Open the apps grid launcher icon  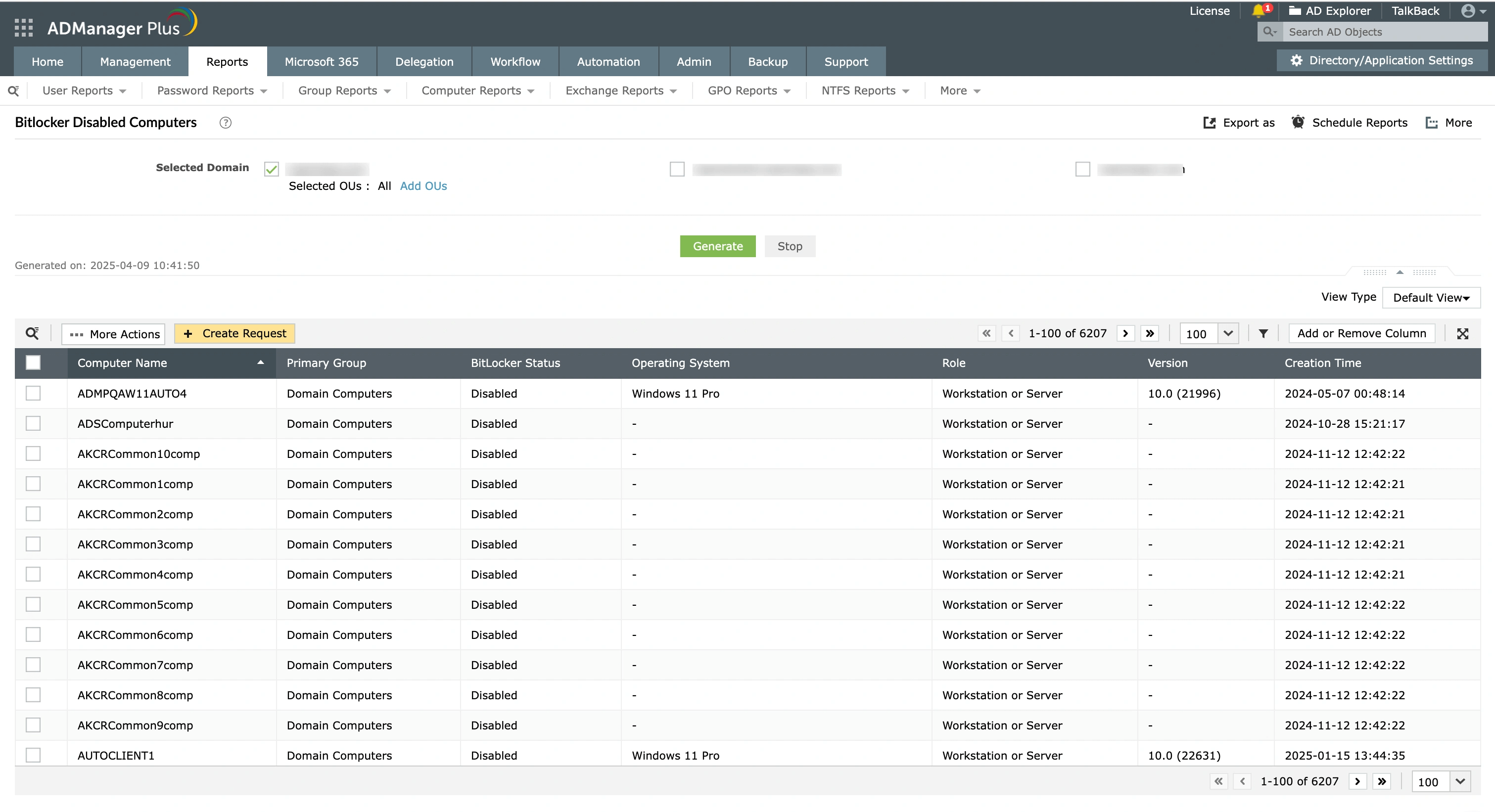click(x=23, y=27)
